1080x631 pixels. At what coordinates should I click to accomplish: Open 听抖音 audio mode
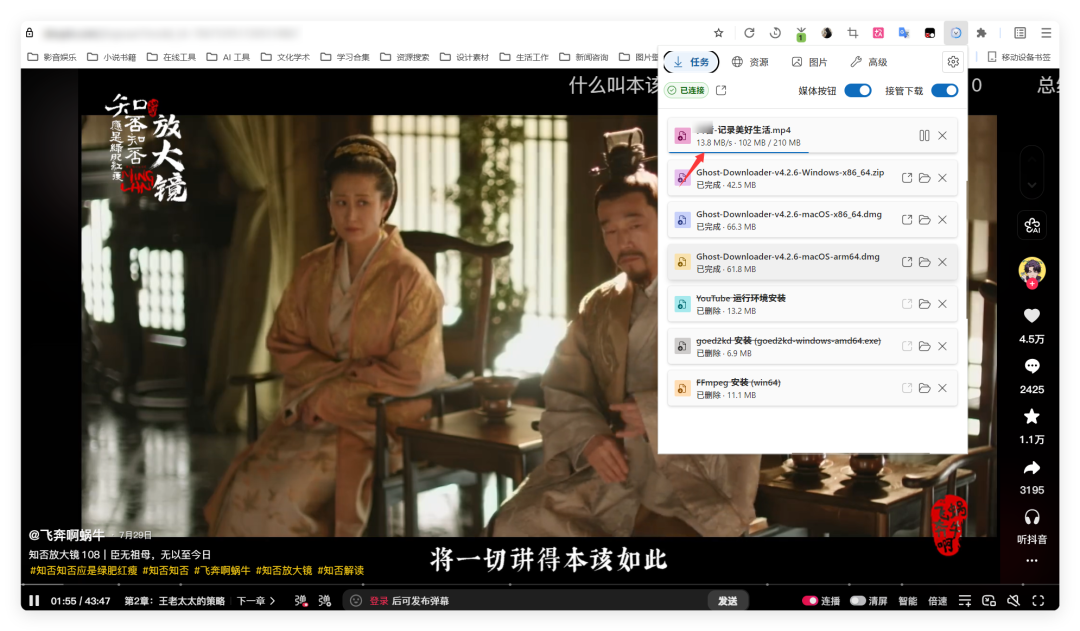[x=1032, y=517]
